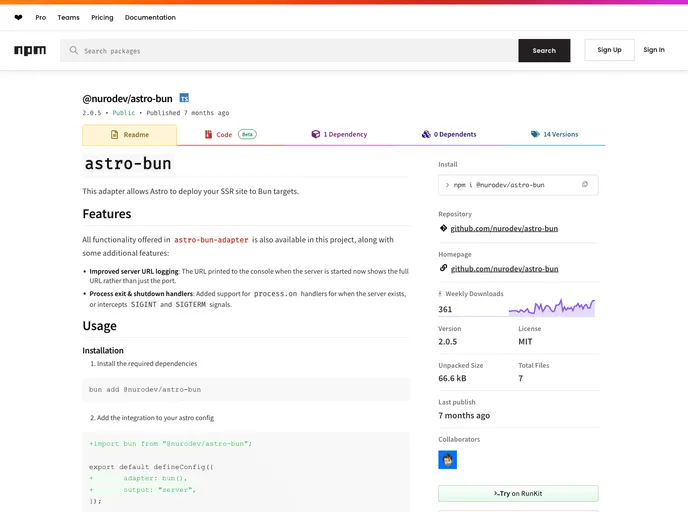Image resolution: width=688 pixels, height=512 pixels.
Task: Click the git repository diamond icon
Action: [443, 228]
